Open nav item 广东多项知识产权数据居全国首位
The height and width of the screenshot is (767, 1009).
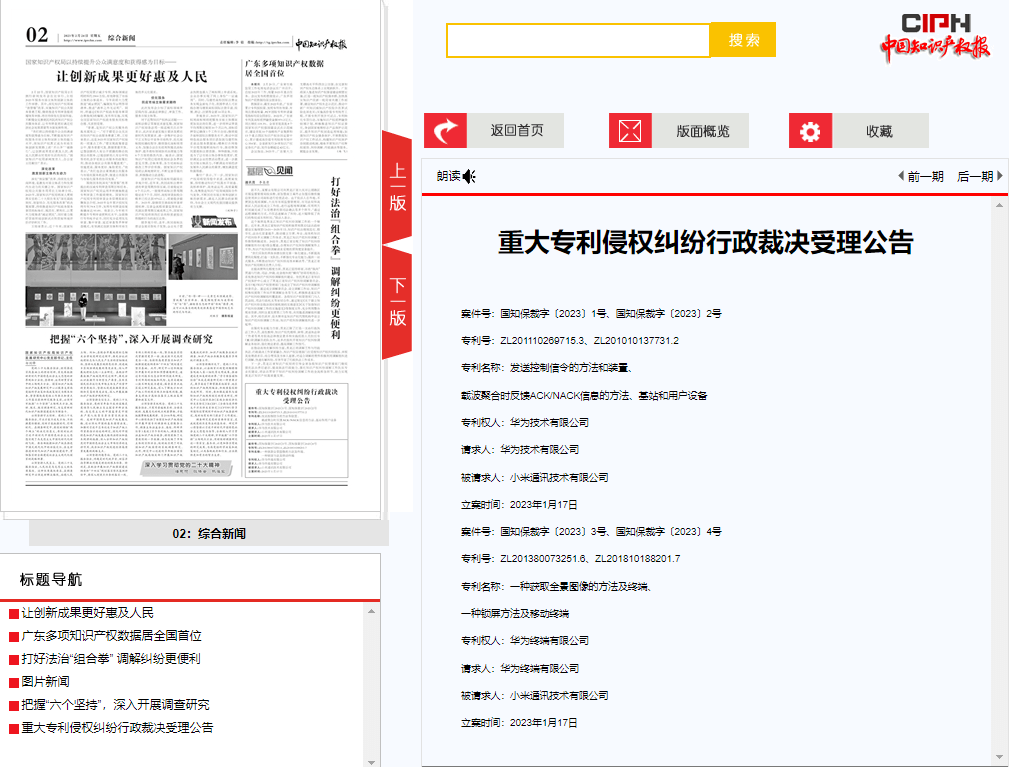(111, 636)
